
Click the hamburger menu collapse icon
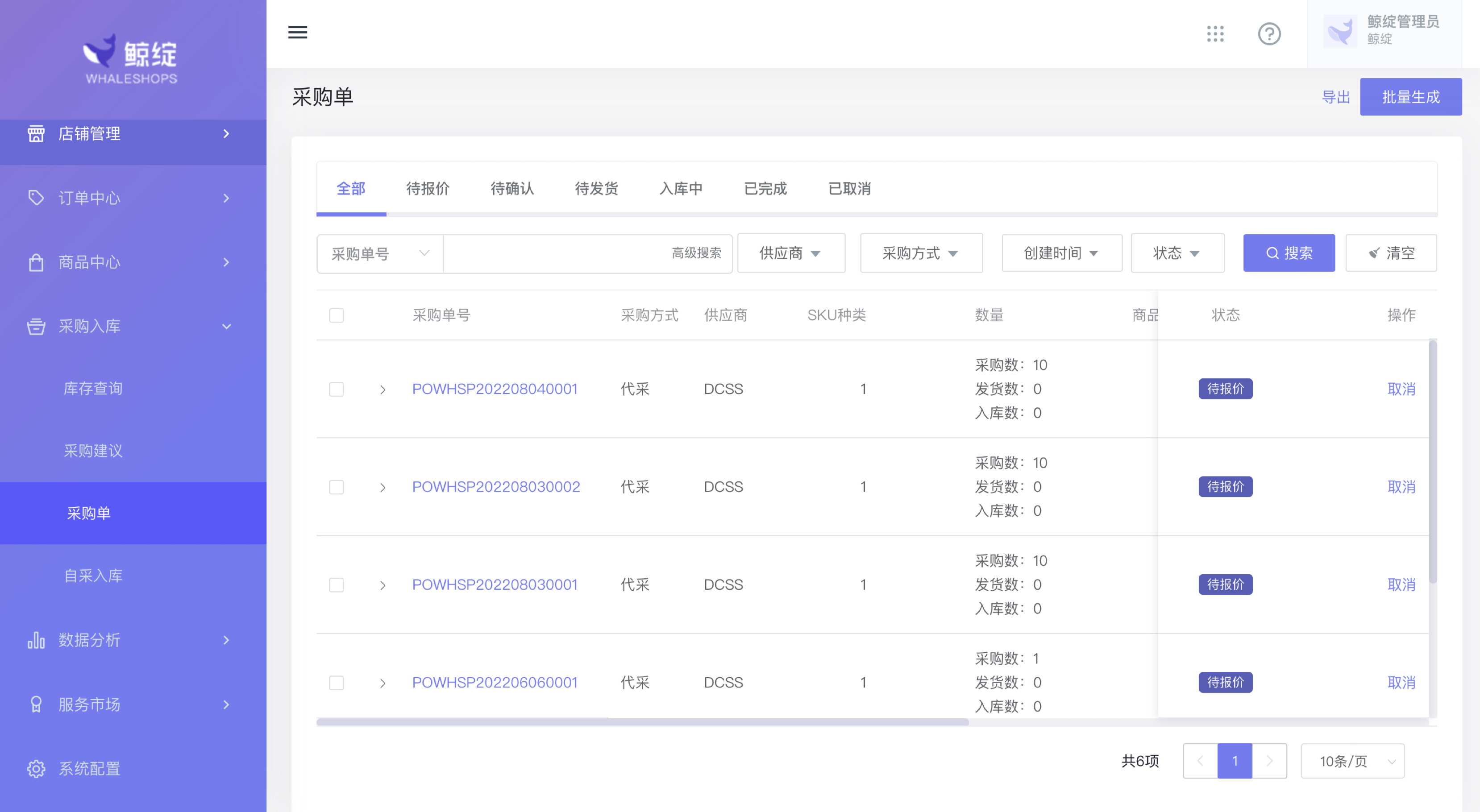[297, 32]
